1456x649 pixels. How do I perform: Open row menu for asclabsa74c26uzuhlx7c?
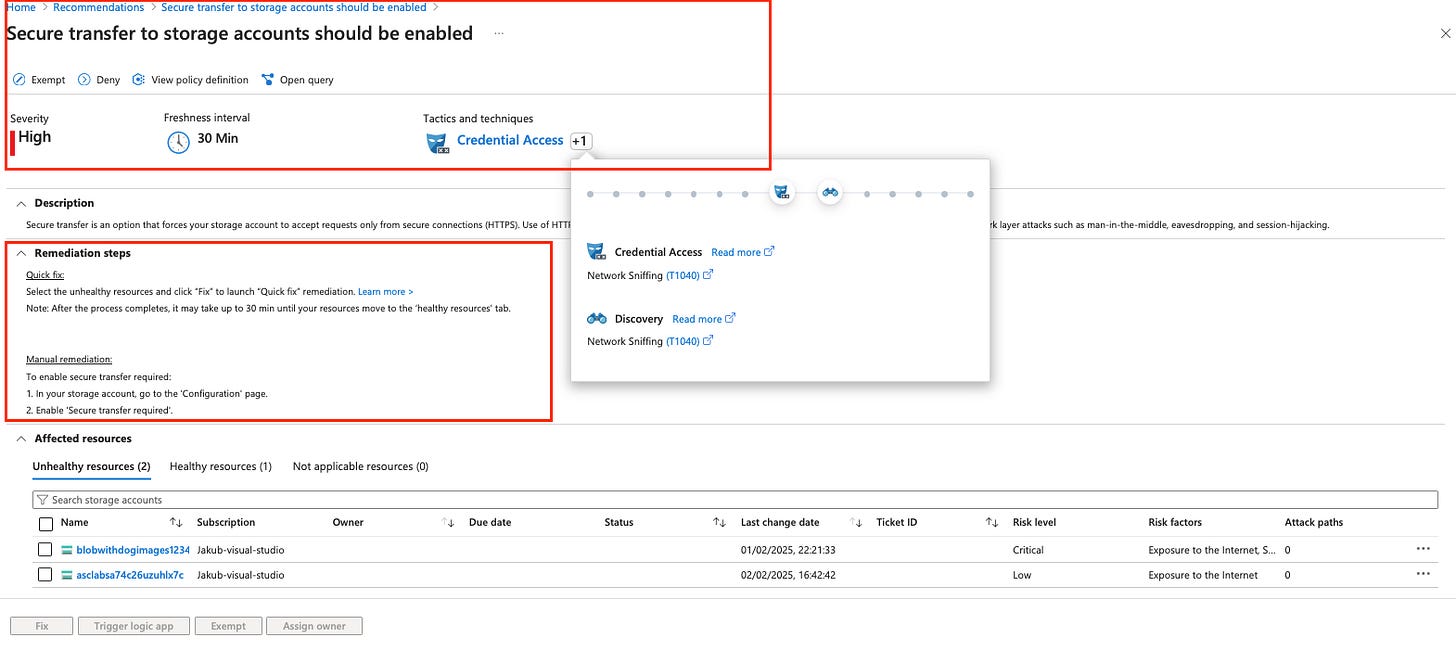point(1423,574)
